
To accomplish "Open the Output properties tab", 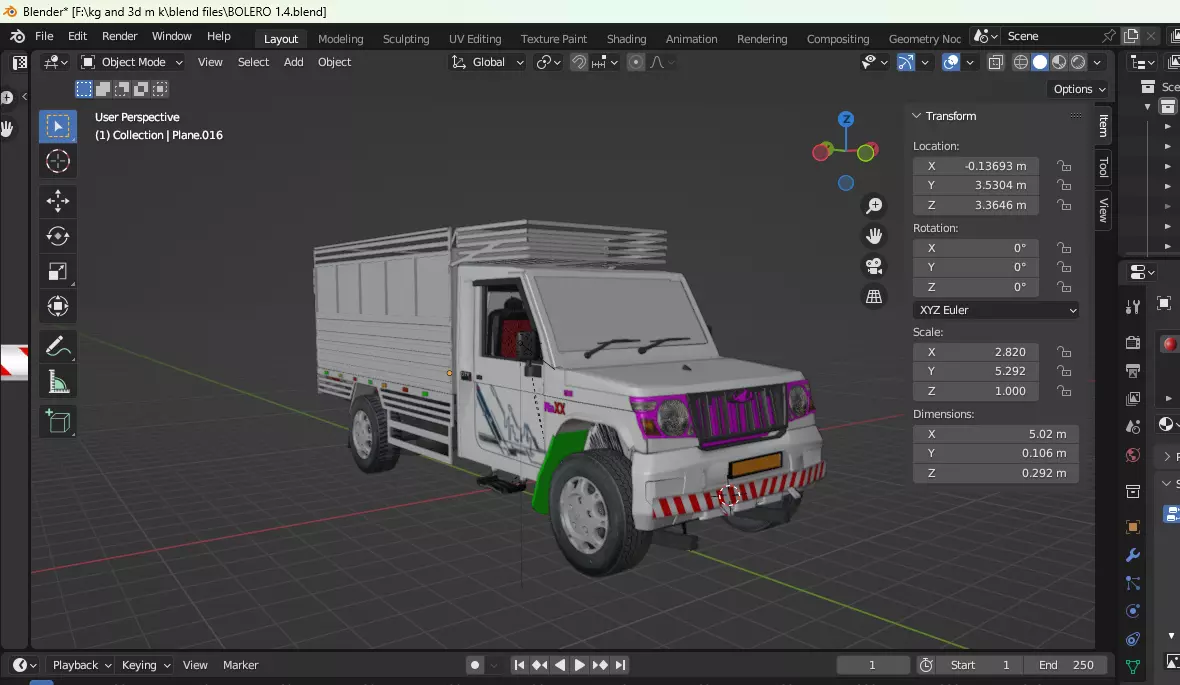I will [1133, 370].
